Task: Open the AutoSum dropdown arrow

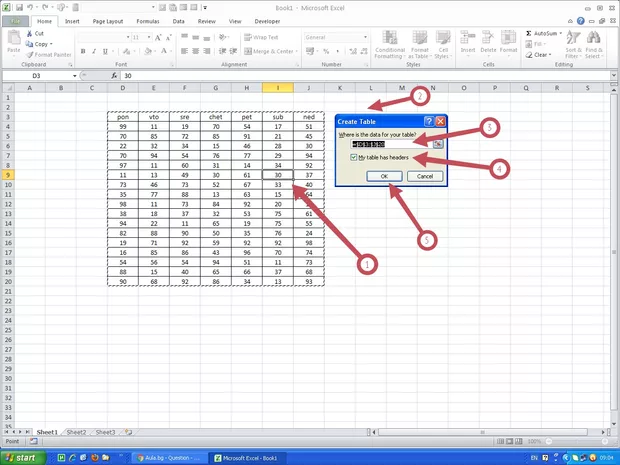Action: (x=559, y=33)
